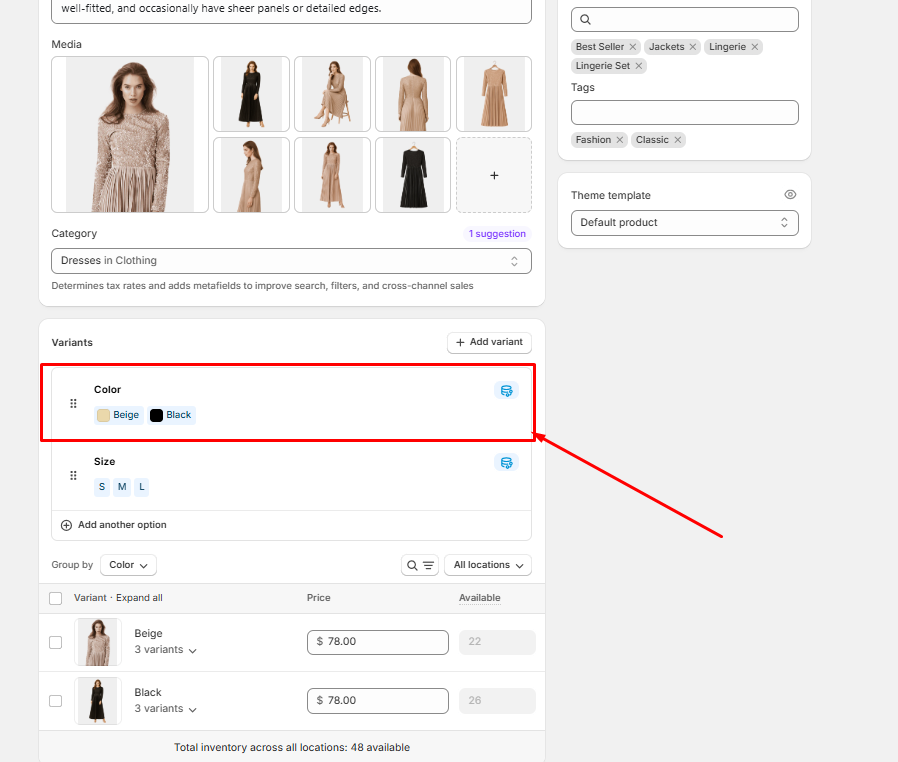The height and width of the screenshot is (762, 898).
Task: Open the Group by Color dropdown
Action: pos(128,565)
